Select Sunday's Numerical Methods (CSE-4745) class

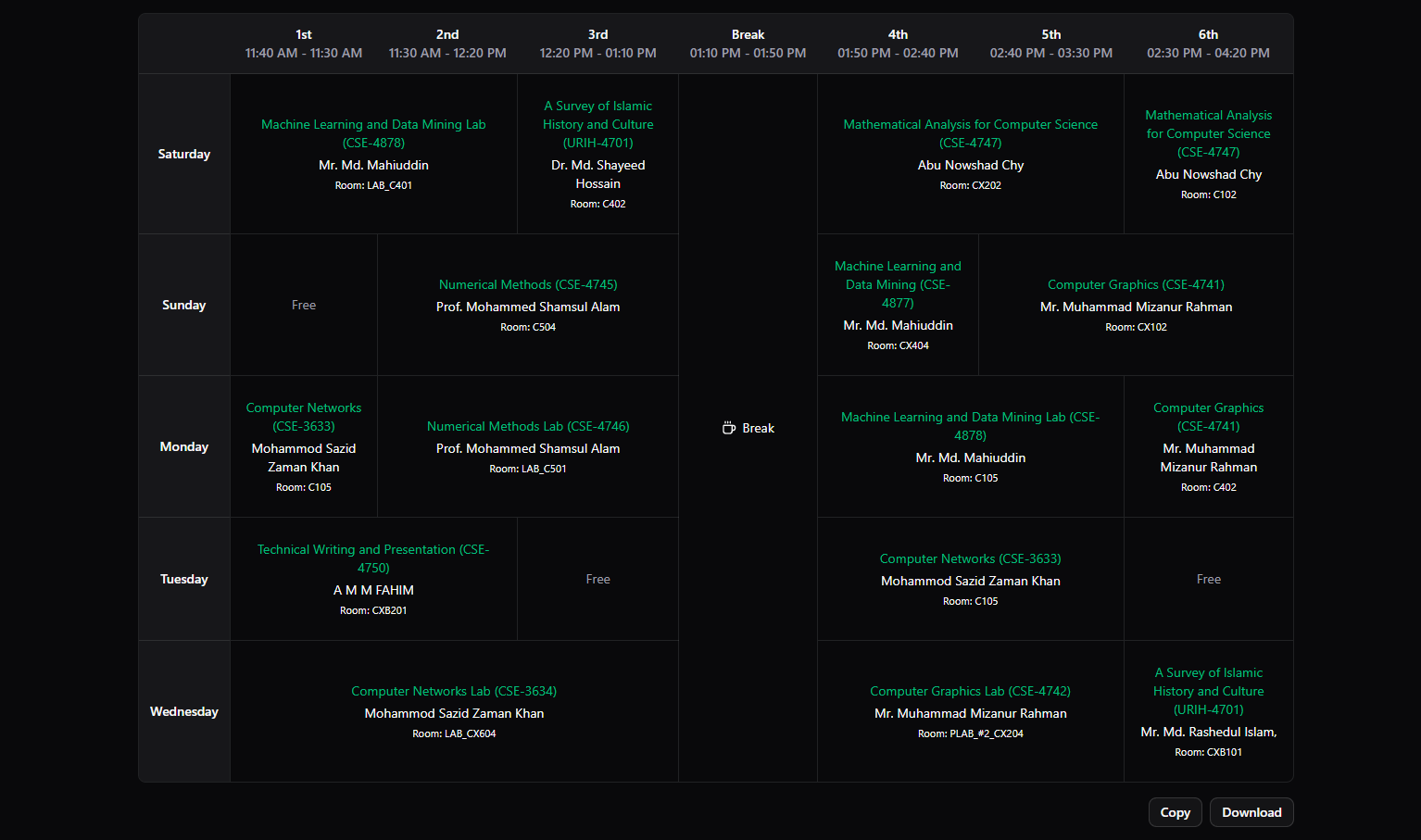[528, 305]
